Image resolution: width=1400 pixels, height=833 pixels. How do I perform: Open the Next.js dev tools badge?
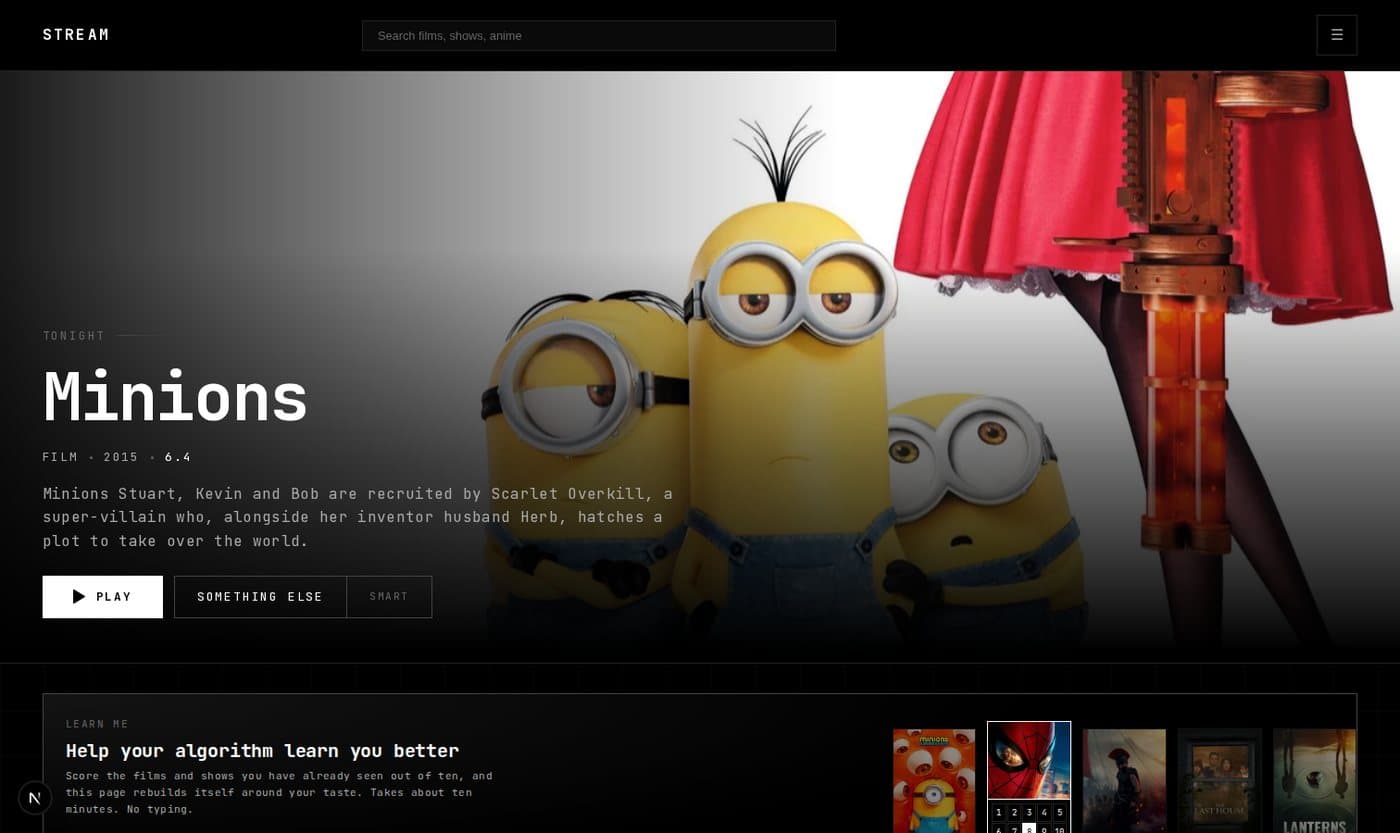[x=35, y=798]
